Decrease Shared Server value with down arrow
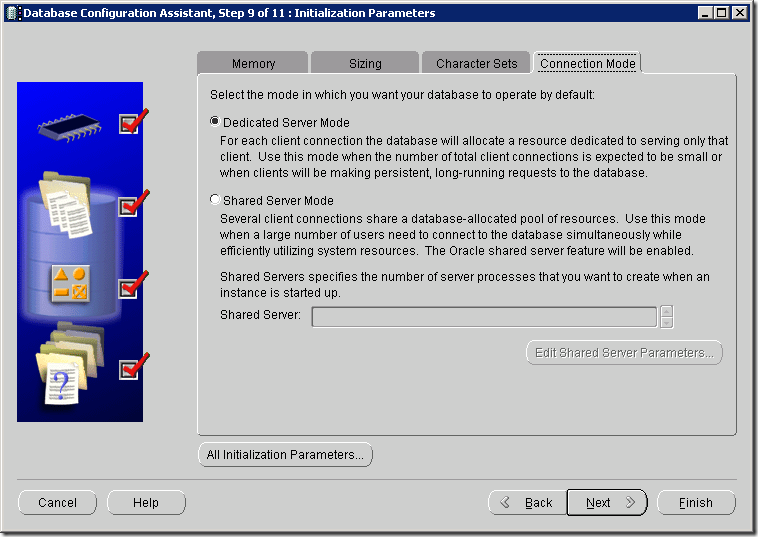Viewport: 758px width, 537px height. point(667,322)
